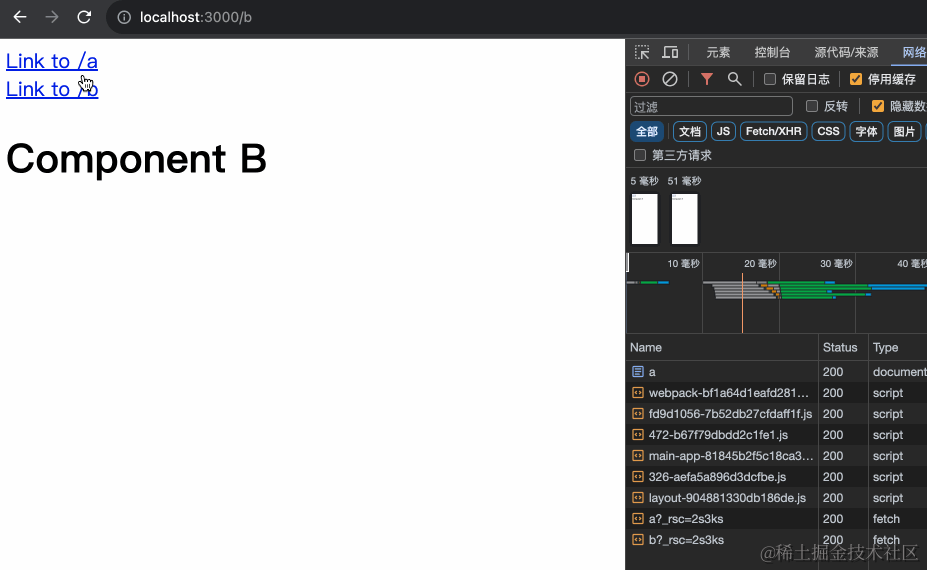Viewport: 927px width, 570px height.
Task: Uncheck the 停用缓存 checkbox
Action: (856, 79)
